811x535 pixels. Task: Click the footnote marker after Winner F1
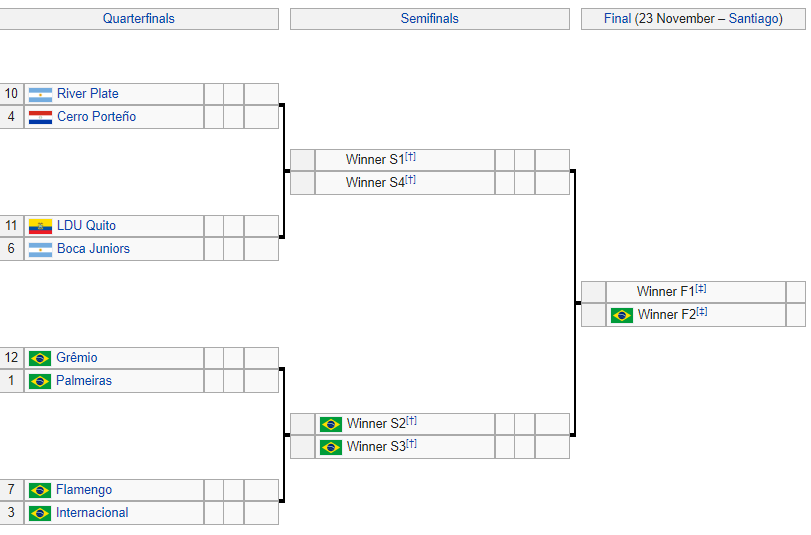[701, 289]
